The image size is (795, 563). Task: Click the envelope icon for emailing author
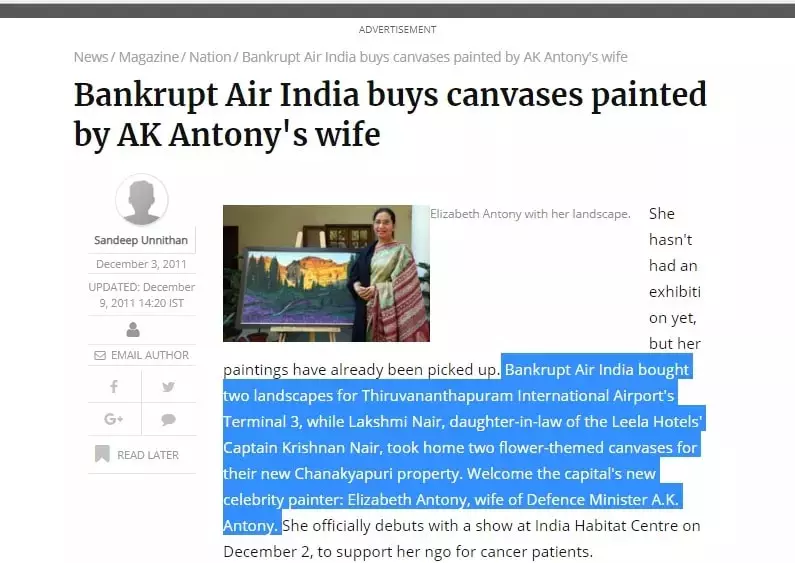pos(100,355)
